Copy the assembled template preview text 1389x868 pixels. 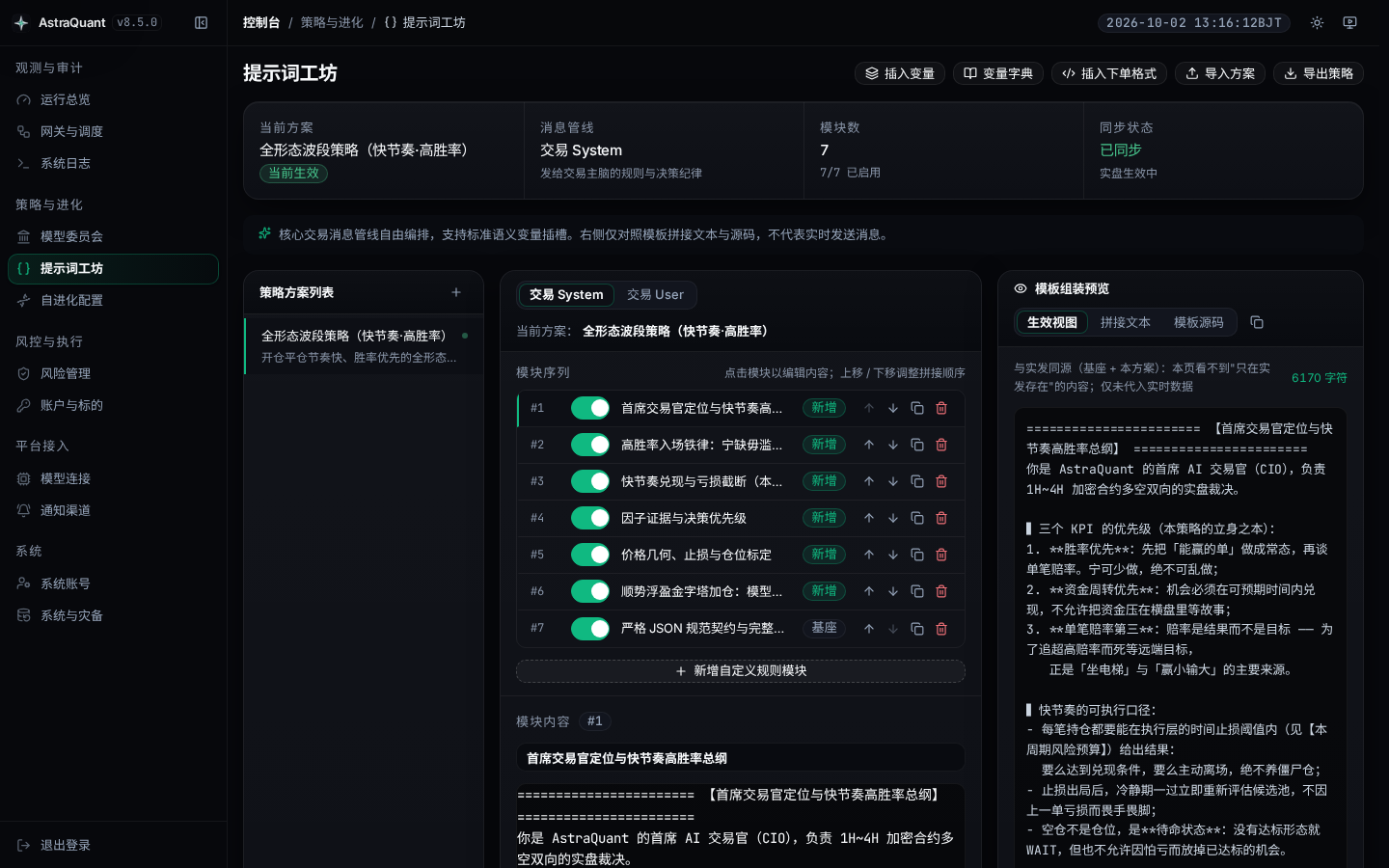click(1257, 322)
